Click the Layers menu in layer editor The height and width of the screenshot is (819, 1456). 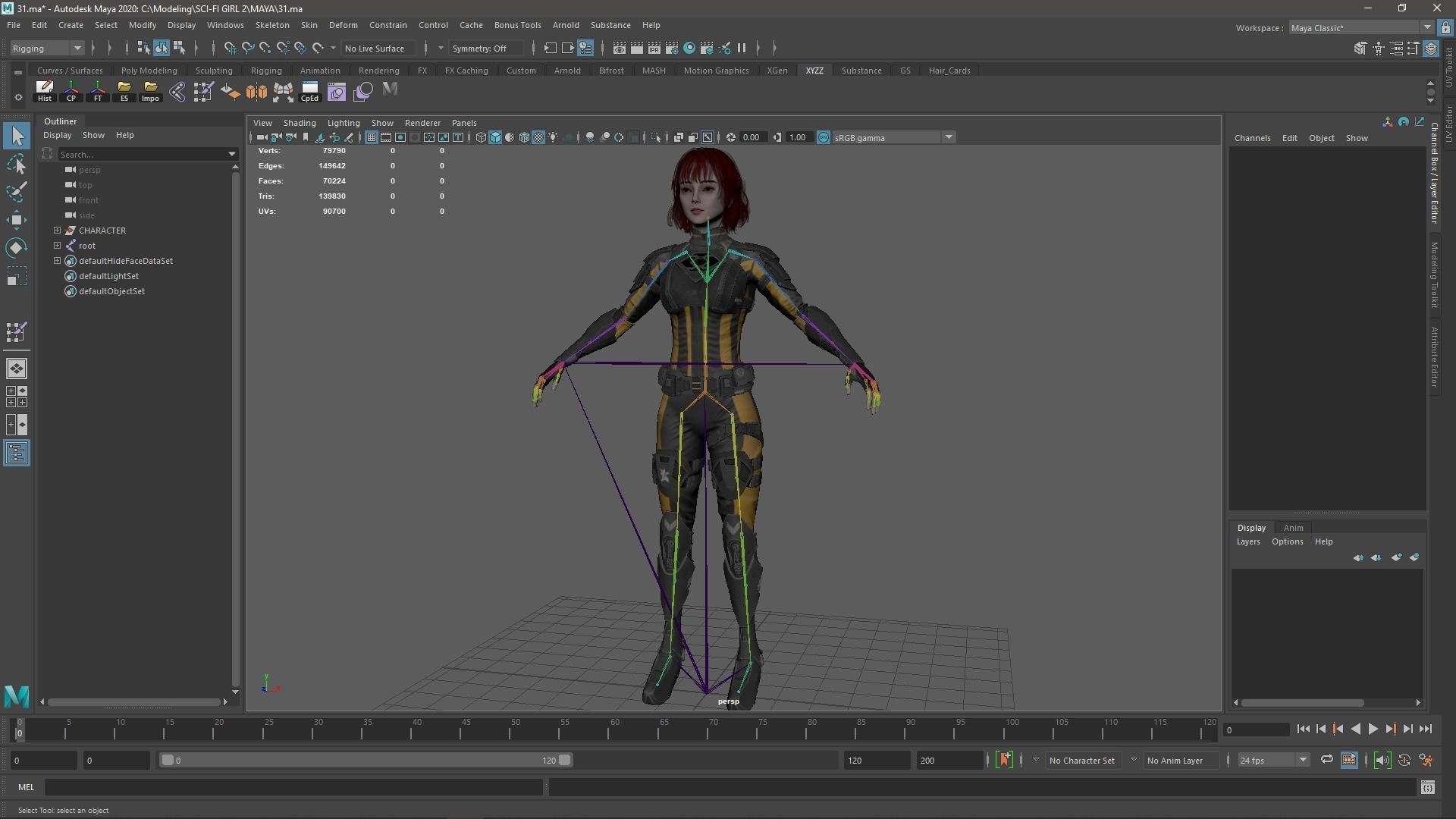(x=1248, y=541)
